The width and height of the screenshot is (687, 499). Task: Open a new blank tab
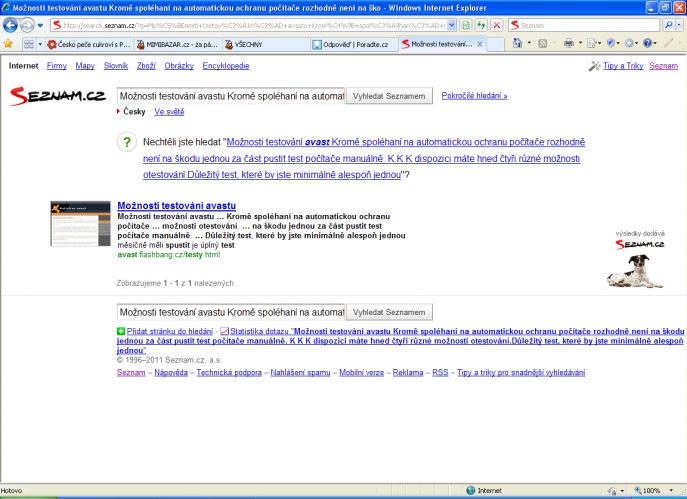click(496, 44)
